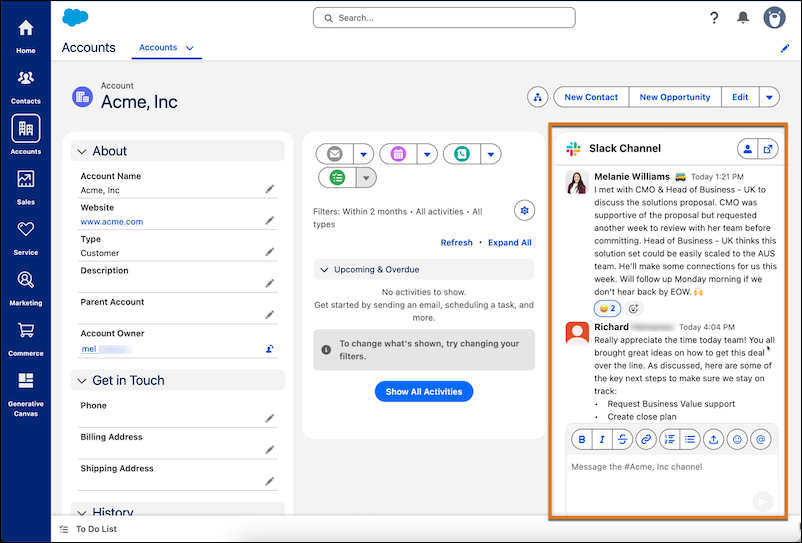Open Slack channel in new window
802x543 pixels.
tap(768, 149)
